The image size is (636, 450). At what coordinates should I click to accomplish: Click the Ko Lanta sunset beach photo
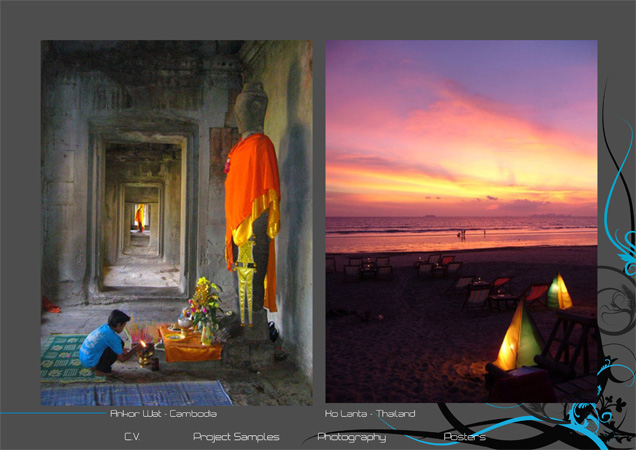coord(461,221)
